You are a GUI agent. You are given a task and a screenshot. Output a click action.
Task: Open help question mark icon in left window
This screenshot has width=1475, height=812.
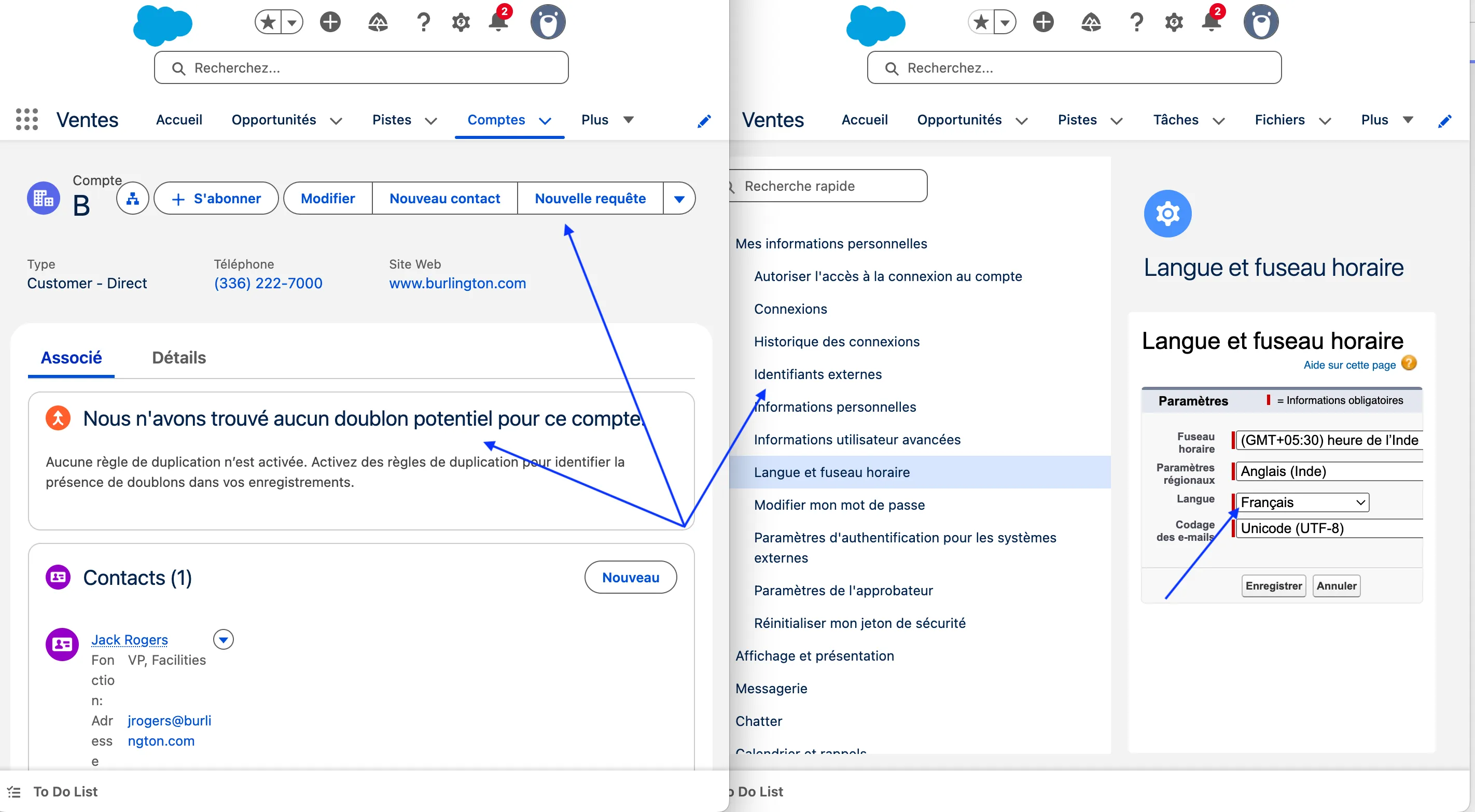point(423,23)
